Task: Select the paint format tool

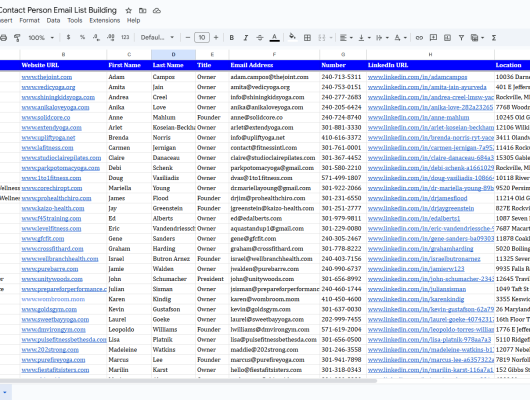Action: coord(17,38)
